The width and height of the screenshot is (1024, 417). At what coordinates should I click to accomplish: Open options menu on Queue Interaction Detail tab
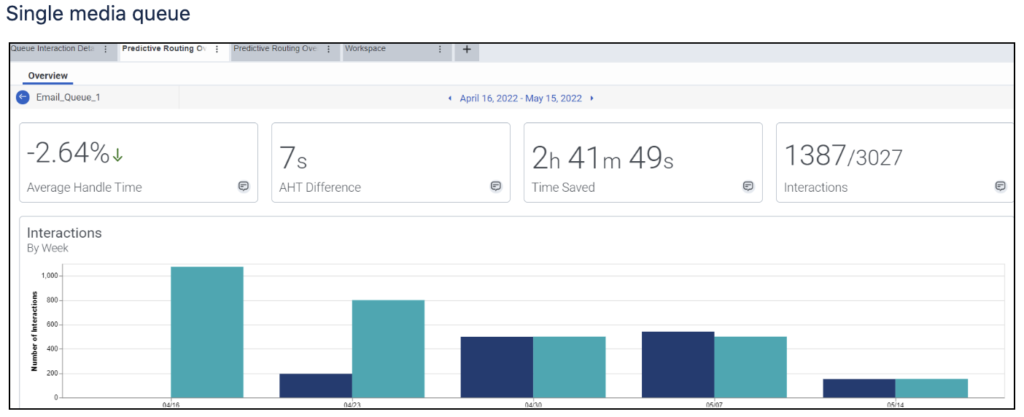[106, 49]
